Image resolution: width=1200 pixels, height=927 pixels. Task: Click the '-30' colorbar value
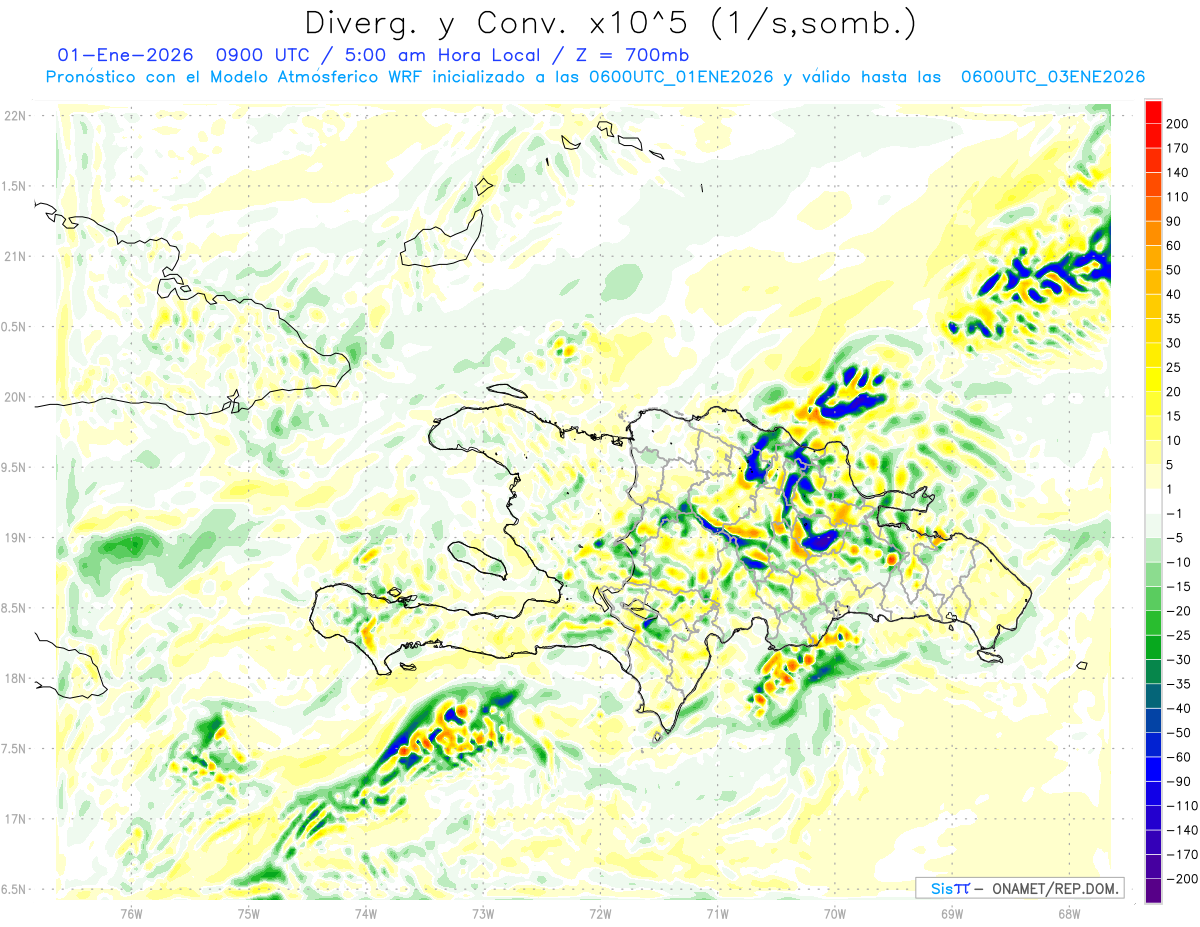pyautogui.click(x=1179, y=660)
